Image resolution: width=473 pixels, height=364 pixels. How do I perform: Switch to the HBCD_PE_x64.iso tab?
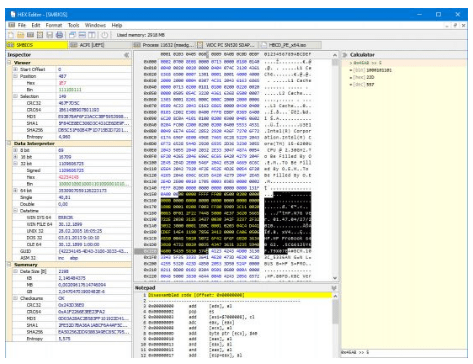tap(290, 45)
